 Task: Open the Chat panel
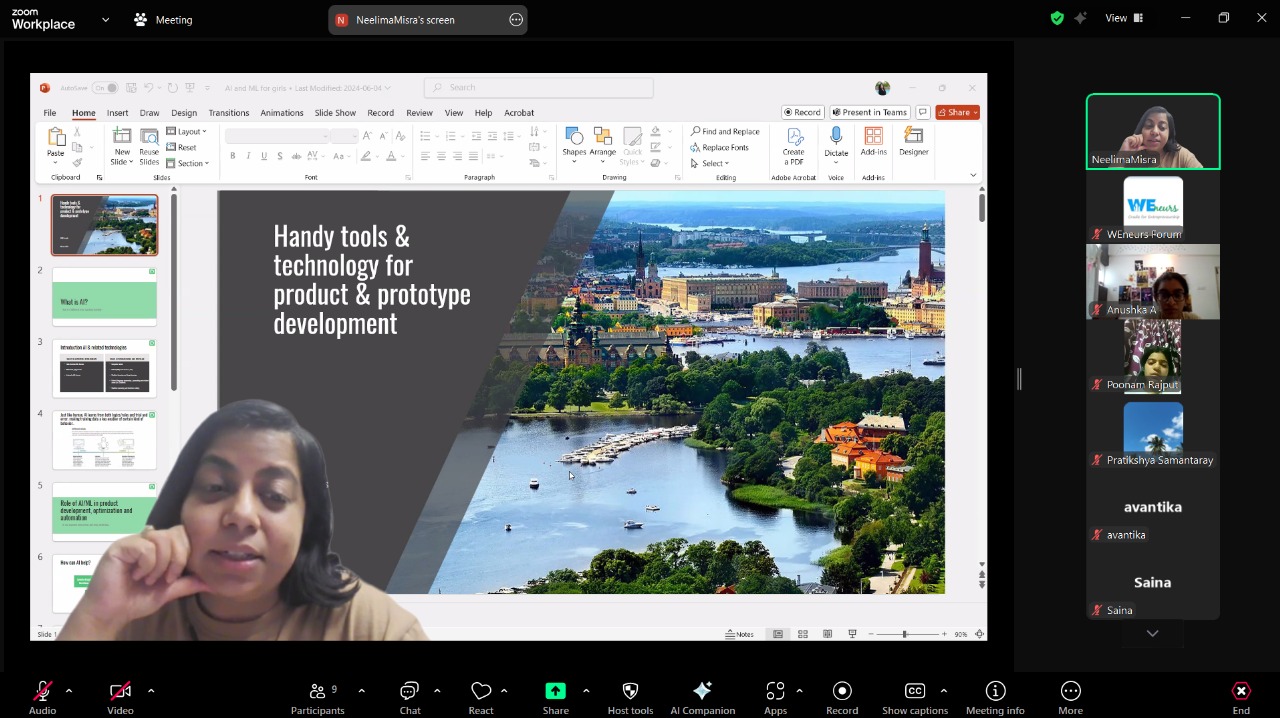(409, 697)
